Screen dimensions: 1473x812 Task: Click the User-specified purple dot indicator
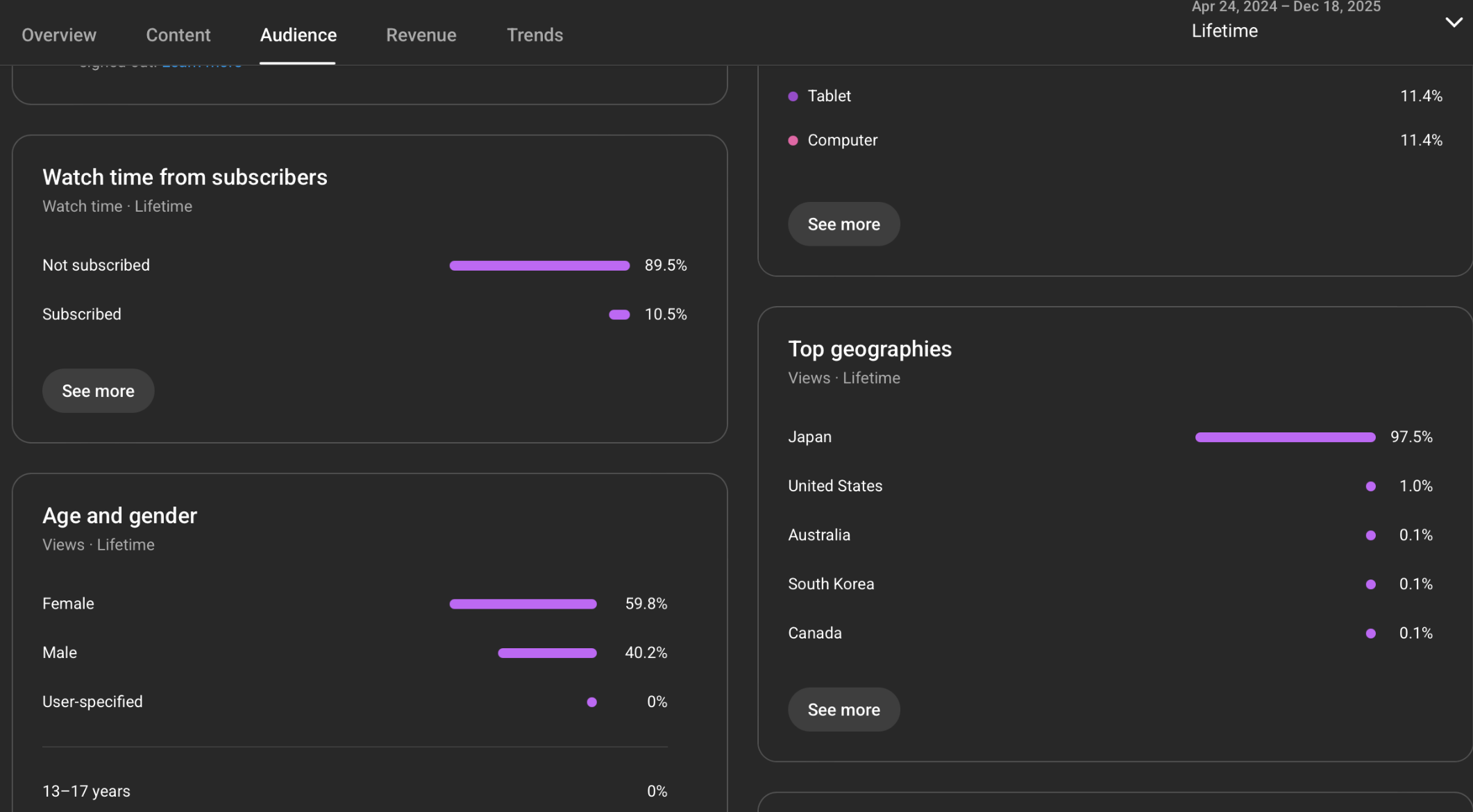point(591,702)
